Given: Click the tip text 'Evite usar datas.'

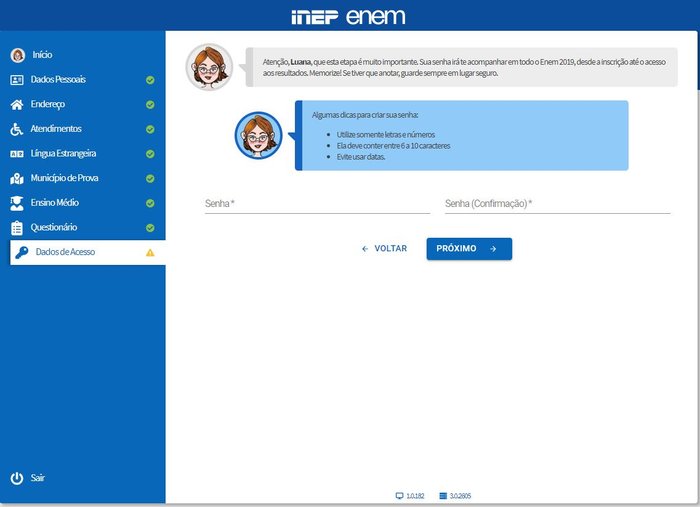Looking at the screenshot, I should point(361,157).
